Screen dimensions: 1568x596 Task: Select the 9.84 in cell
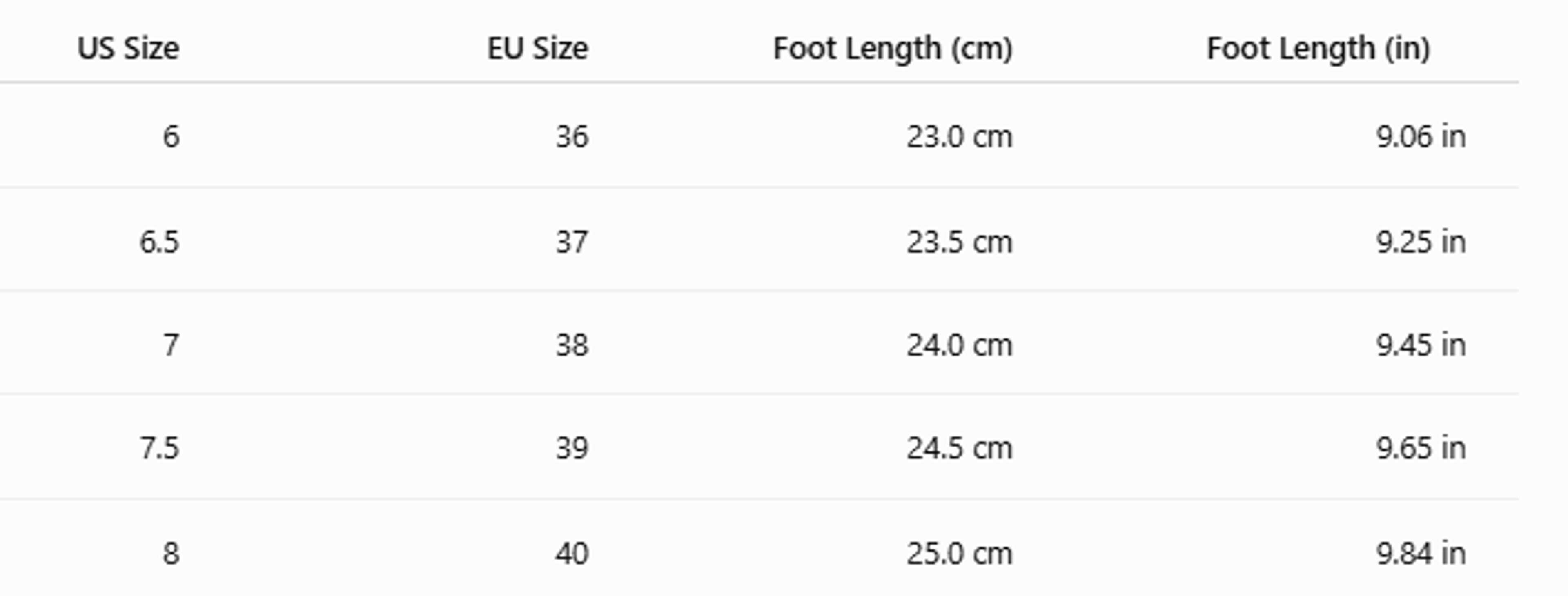coord(1421,554)
